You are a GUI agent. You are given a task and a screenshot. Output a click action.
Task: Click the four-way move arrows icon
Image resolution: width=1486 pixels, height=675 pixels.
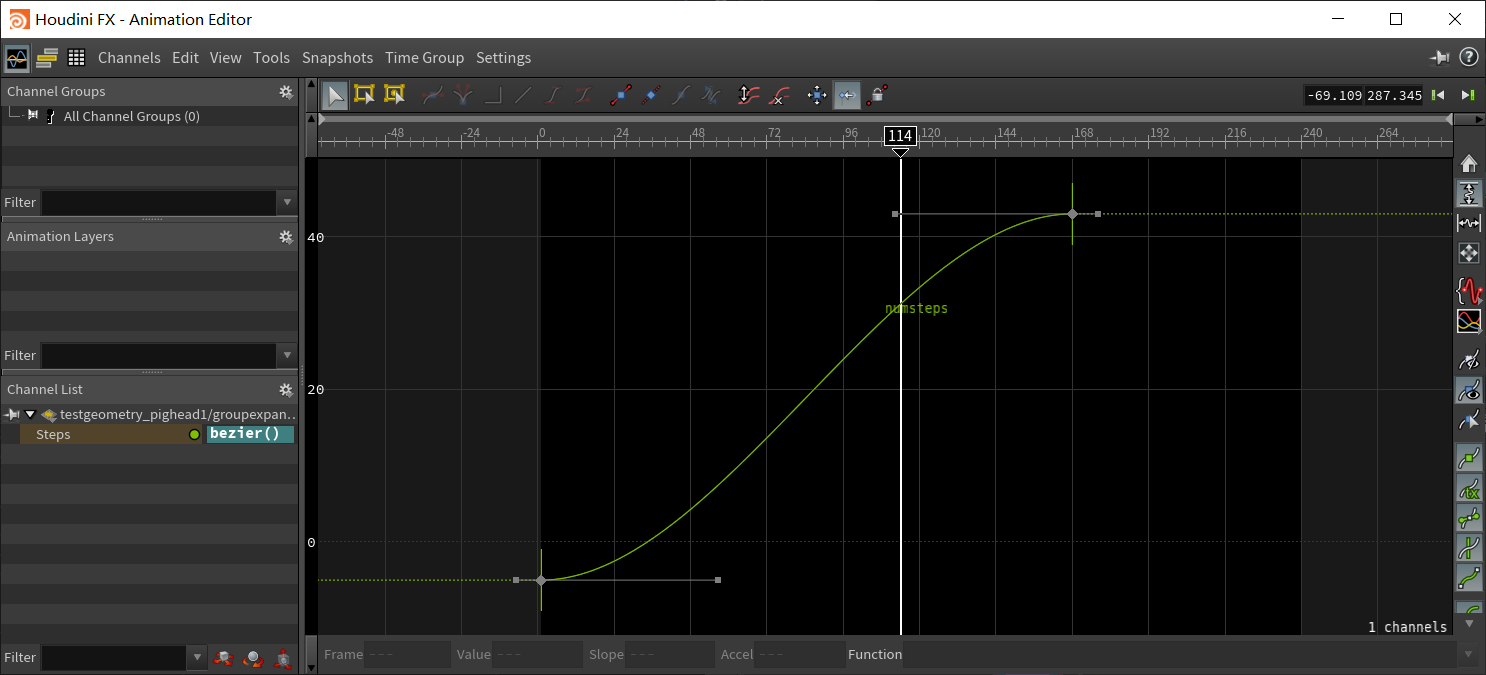816,95
